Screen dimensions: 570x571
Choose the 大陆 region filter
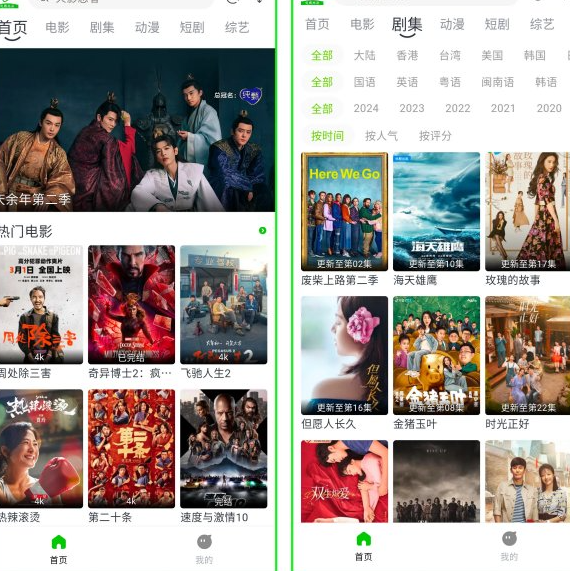[364, 55]
